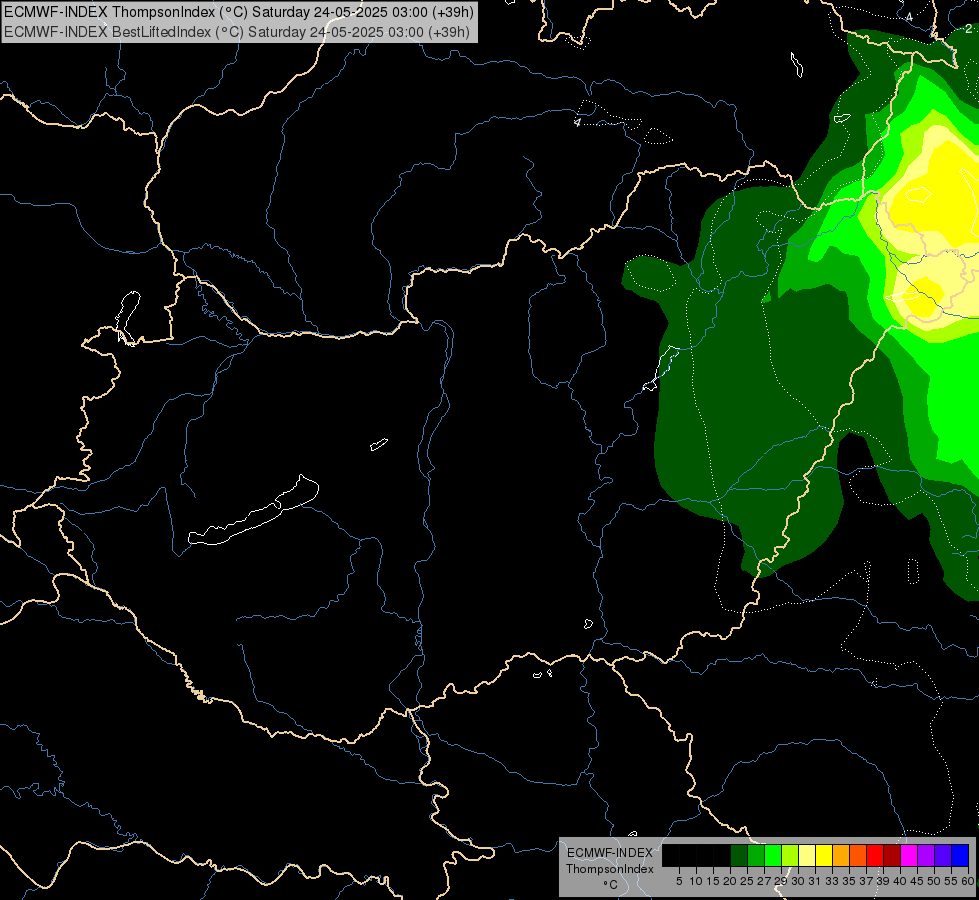
Task: Click the legend scale value 50
Action: pos(934,881)
